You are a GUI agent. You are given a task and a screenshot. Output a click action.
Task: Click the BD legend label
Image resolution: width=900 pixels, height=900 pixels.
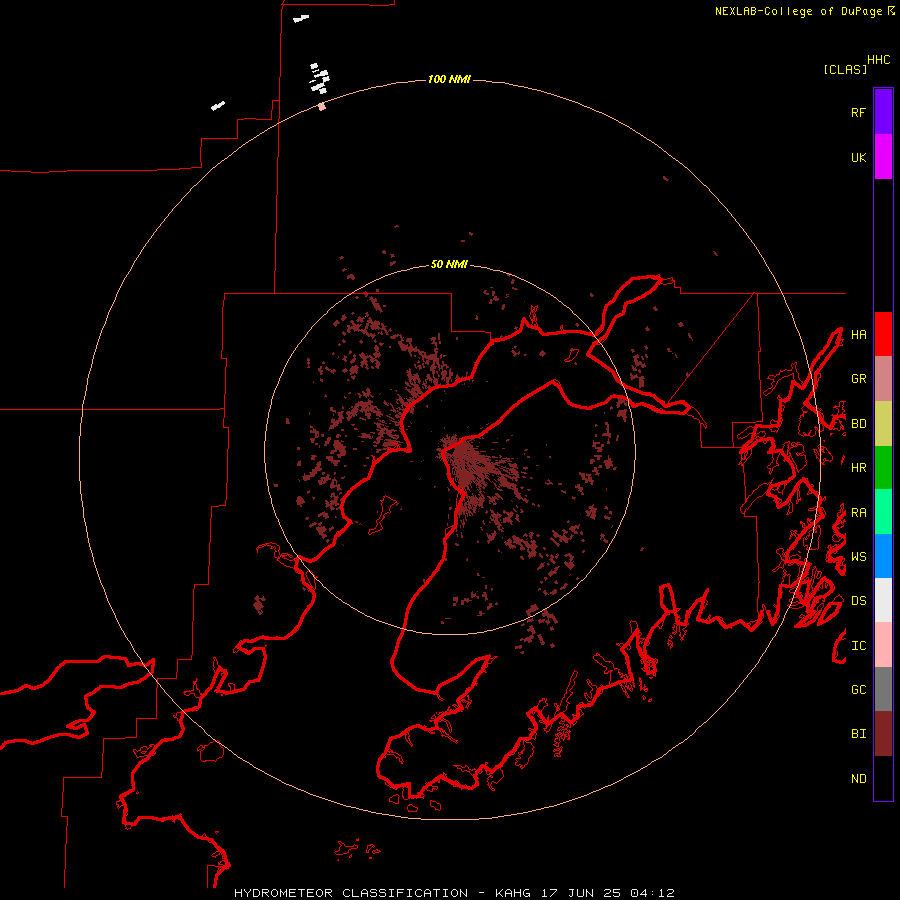pos(858,424)
